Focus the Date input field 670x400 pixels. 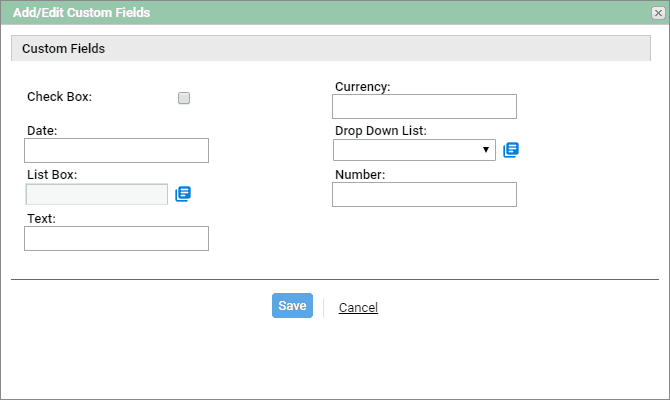point(116,150)
